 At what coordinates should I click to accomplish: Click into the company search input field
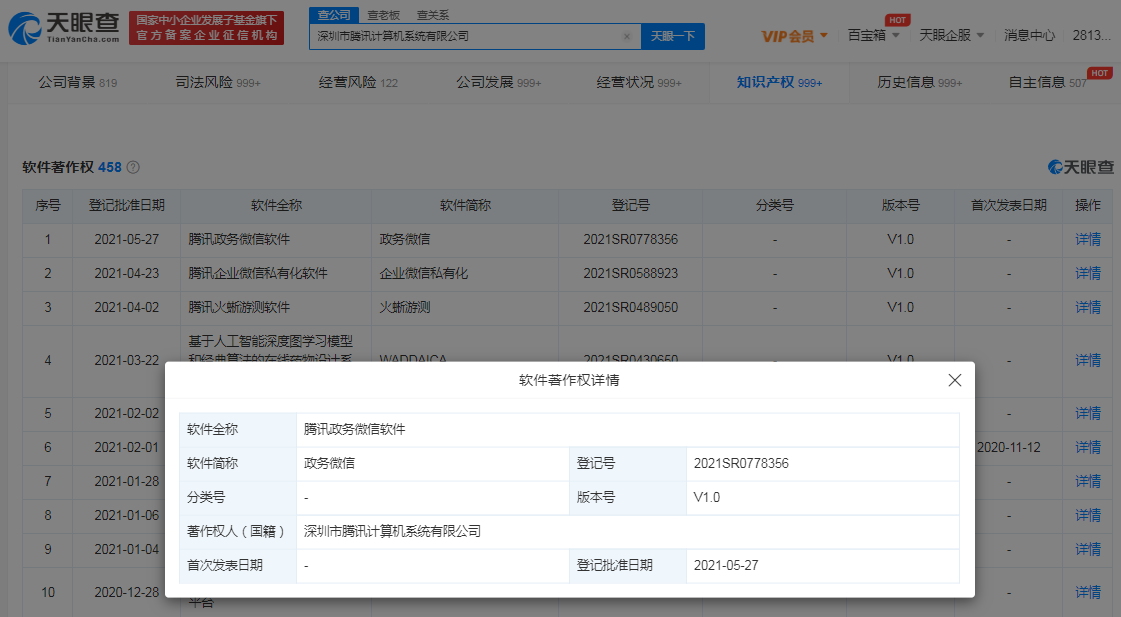click(x=465, y=37)
